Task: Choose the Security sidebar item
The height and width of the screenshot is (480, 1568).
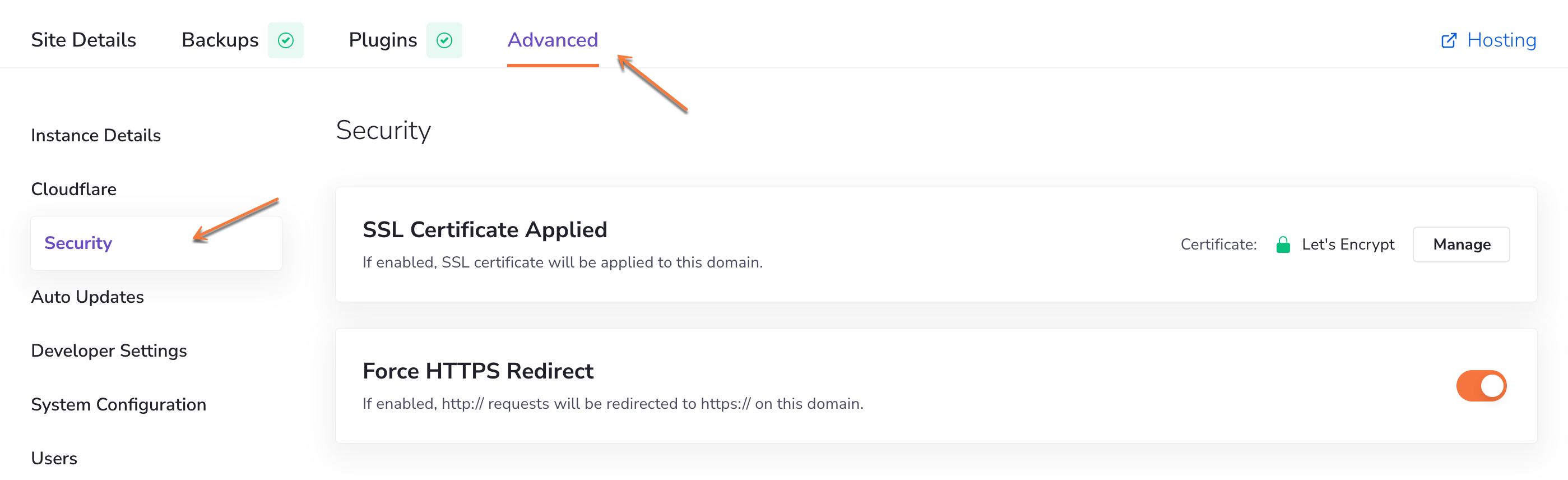Action: [78, 243]
